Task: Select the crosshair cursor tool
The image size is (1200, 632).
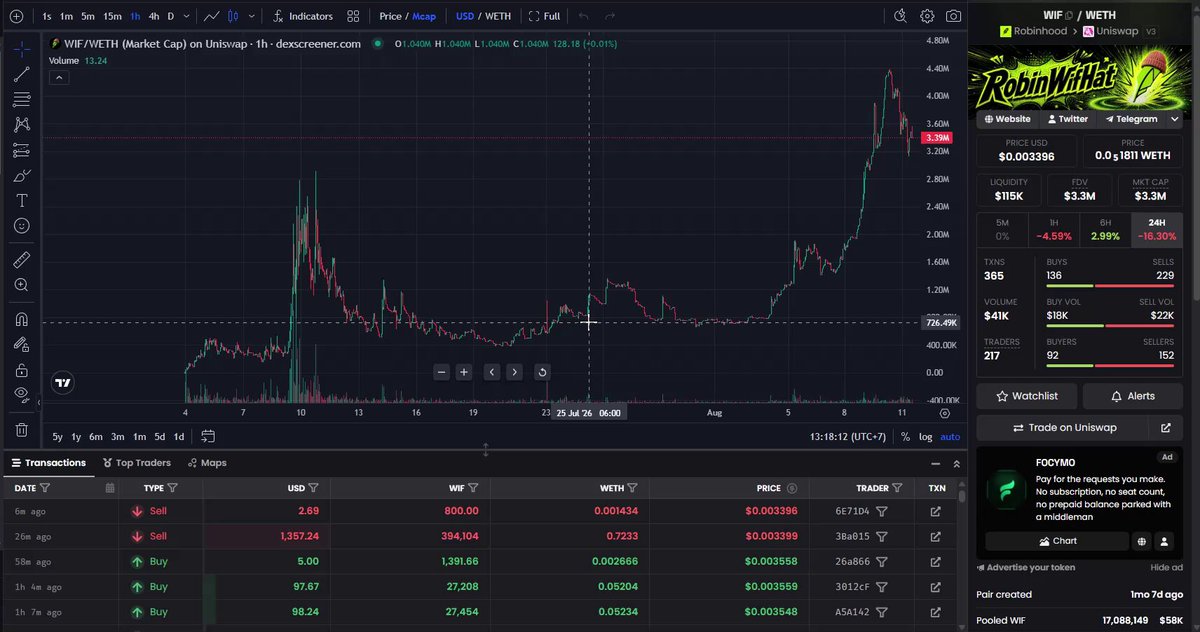Action: (21, 49)
